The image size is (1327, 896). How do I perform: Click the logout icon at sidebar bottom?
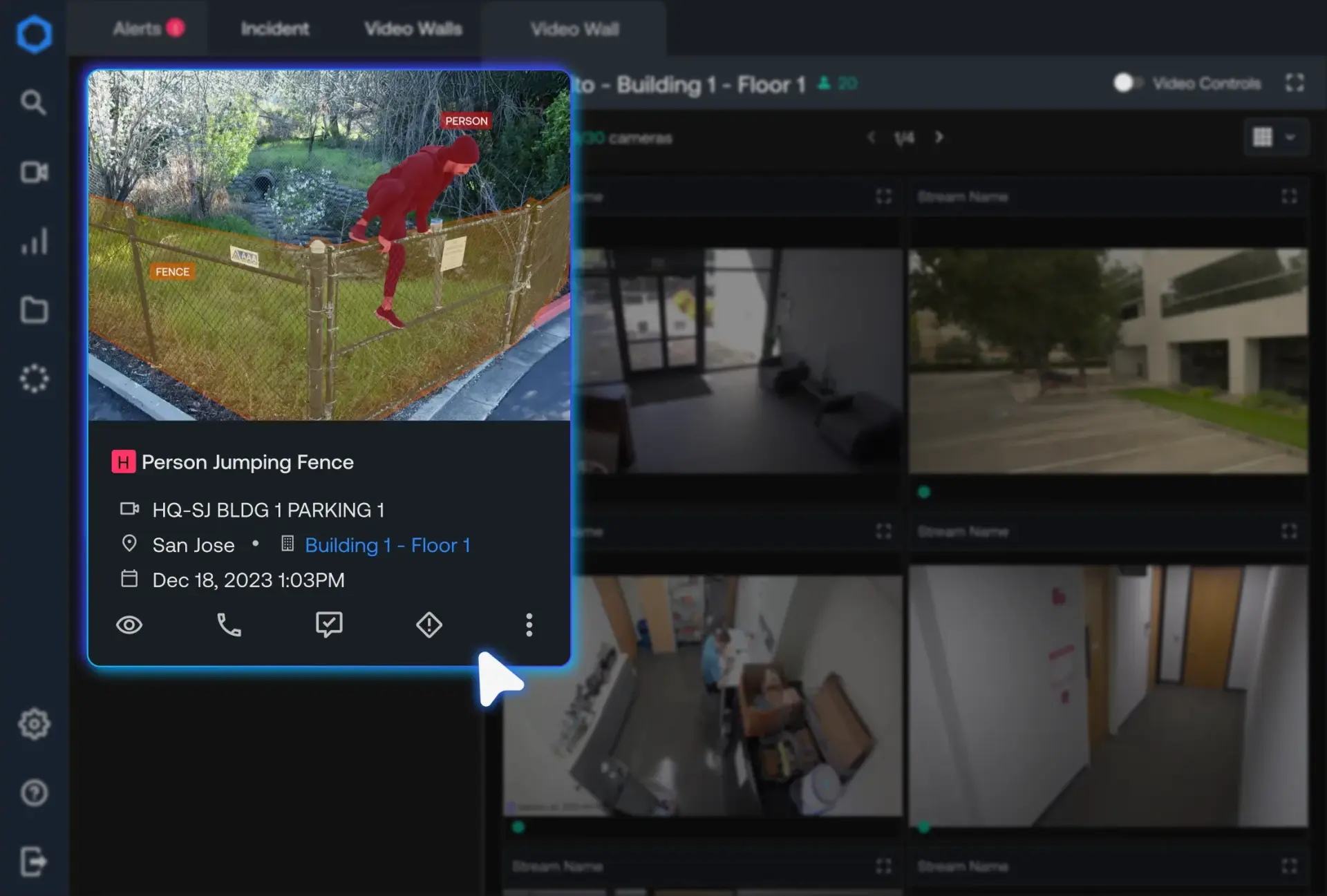(x=34, y=861)
